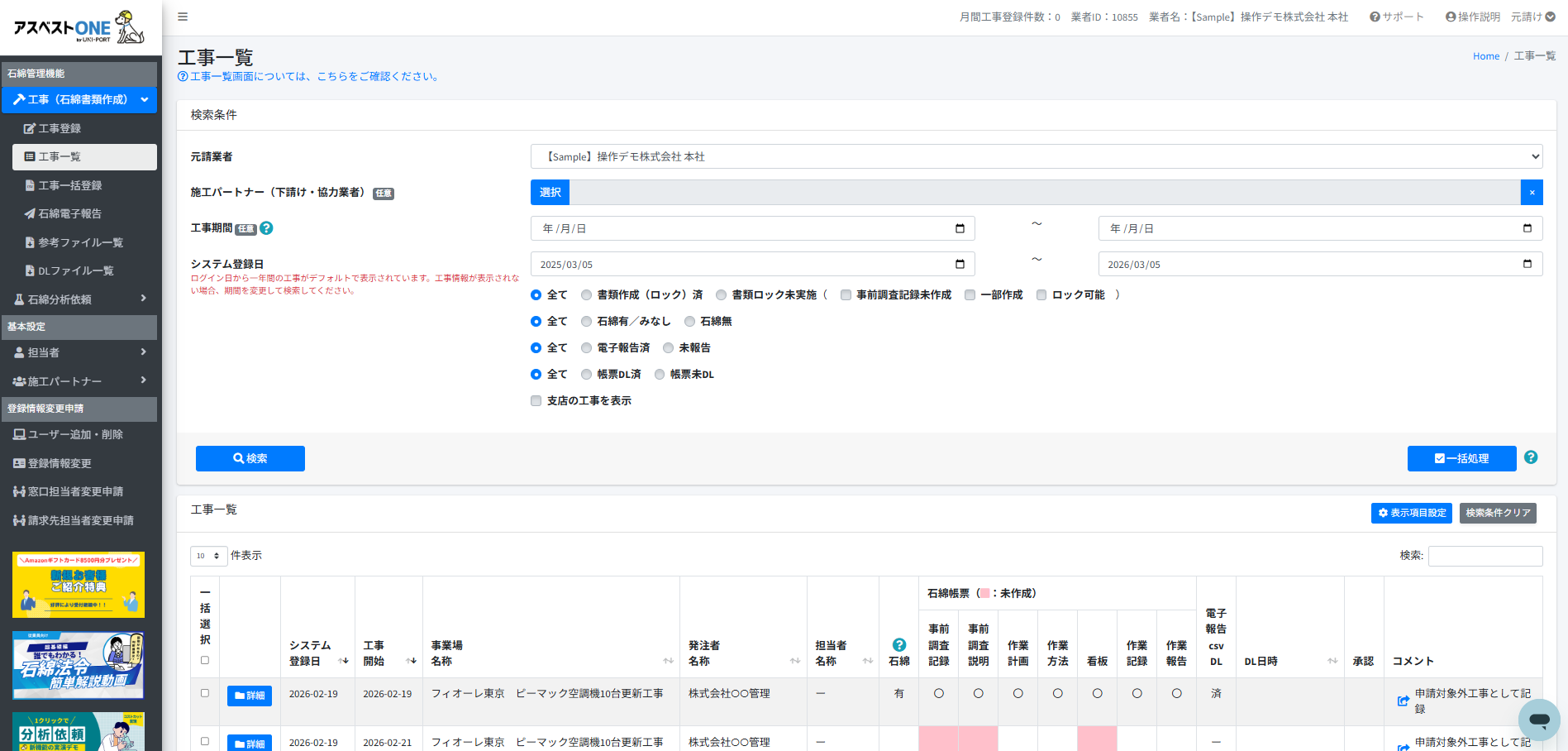Click the hamburger menu icon to collapse sidebar
This screenshot has width=1568, height=751.
(183, 17)
